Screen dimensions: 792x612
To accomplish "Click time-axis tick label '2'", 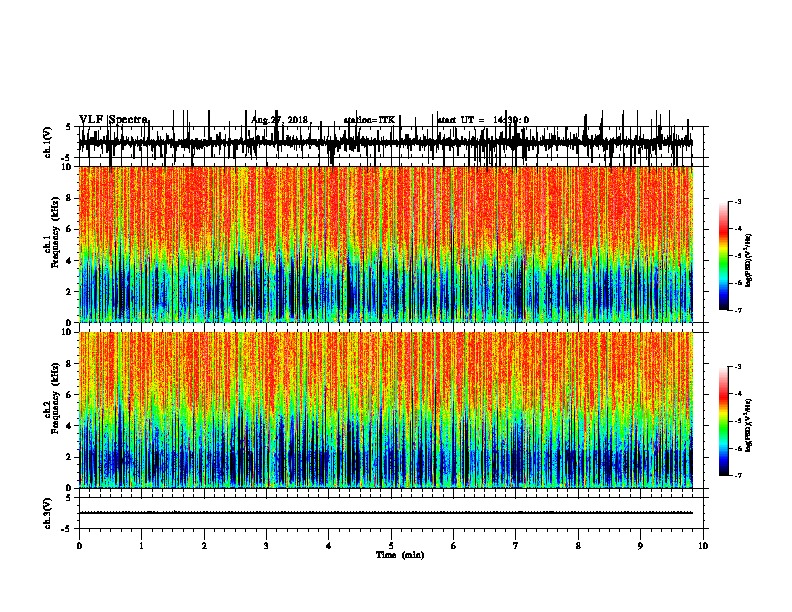I will 204,546.
